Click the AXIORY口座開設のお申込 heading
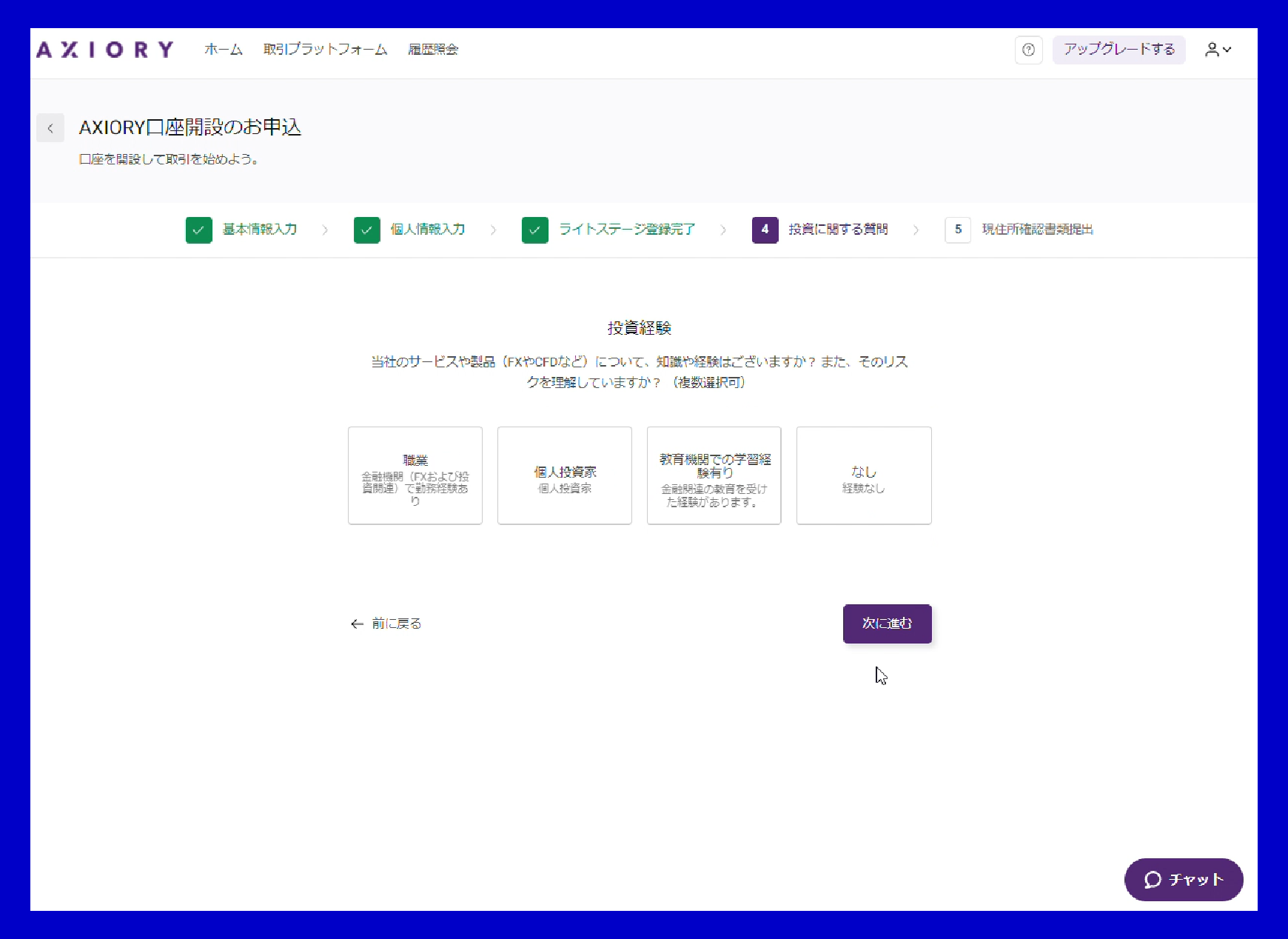1288x939 pixels. (190, 127)
